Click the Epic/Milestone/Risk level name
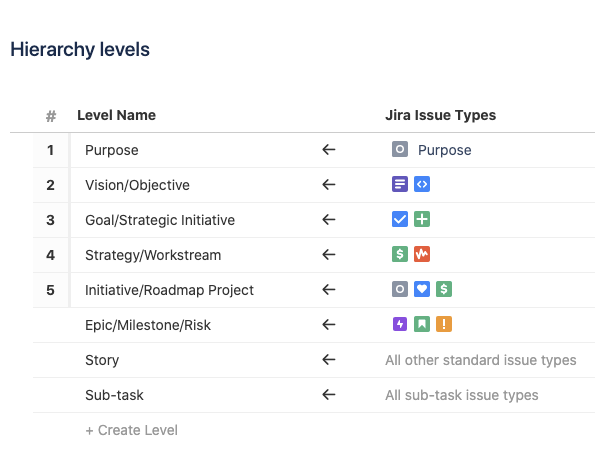Image resolution: width=607 pixels, height=467 pixels. 148,325
